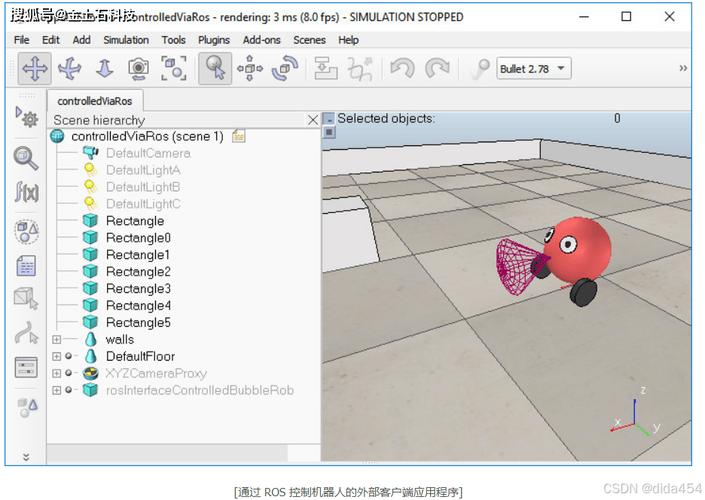Select the camera pan tool
705x500 pixels.
pyautogui.click(x=35, y=69)
